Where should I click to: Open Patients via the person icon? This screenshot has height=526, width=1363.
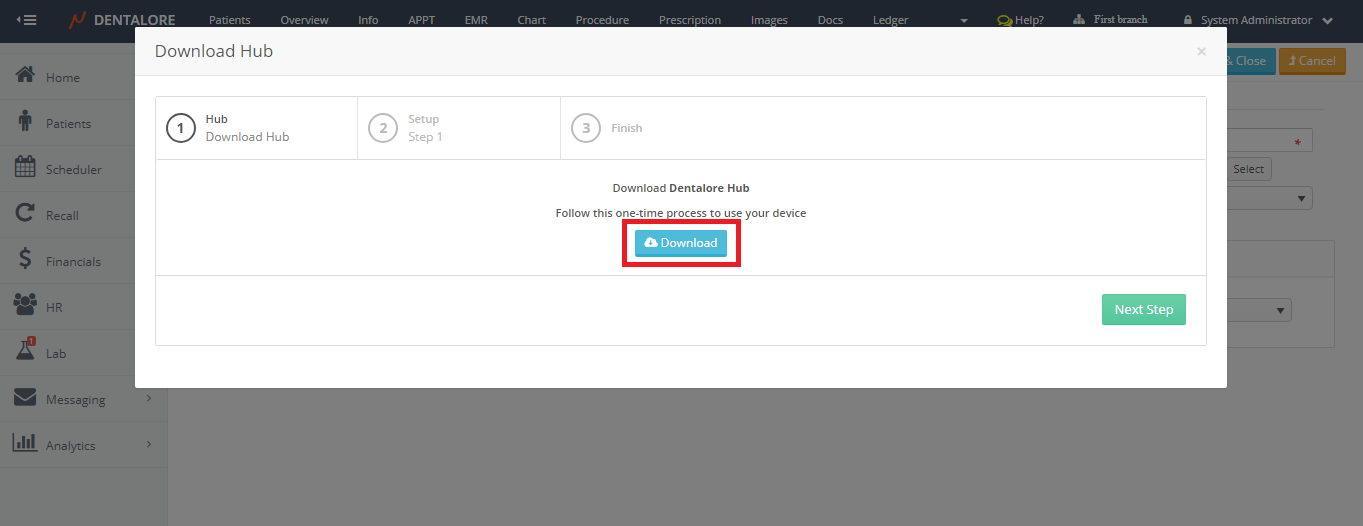26,122
